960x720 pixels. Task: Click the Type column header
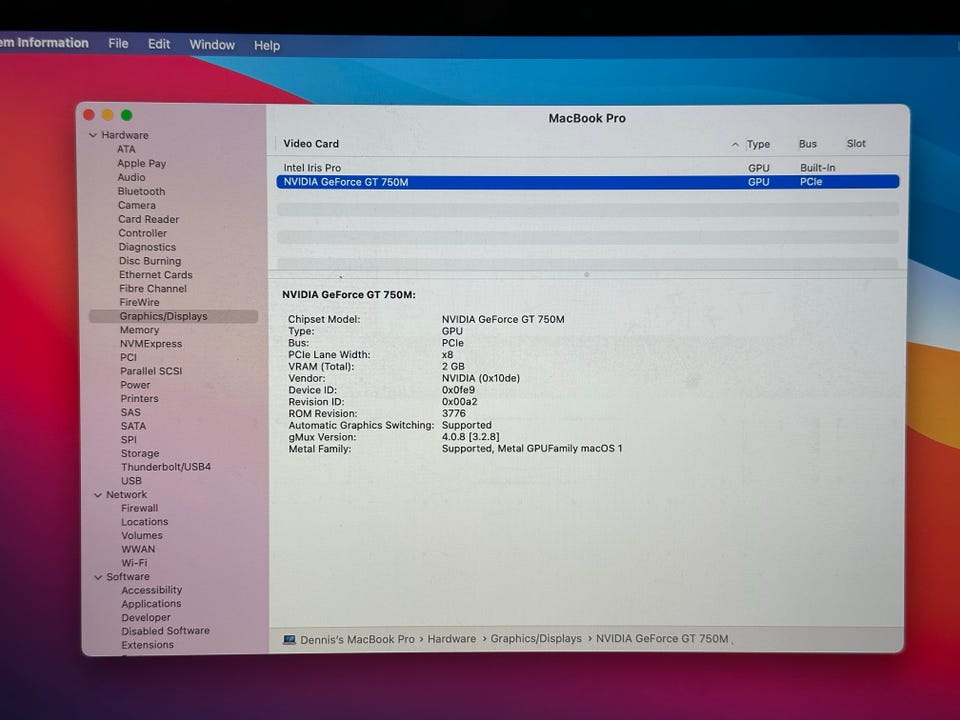coord(758,144)
